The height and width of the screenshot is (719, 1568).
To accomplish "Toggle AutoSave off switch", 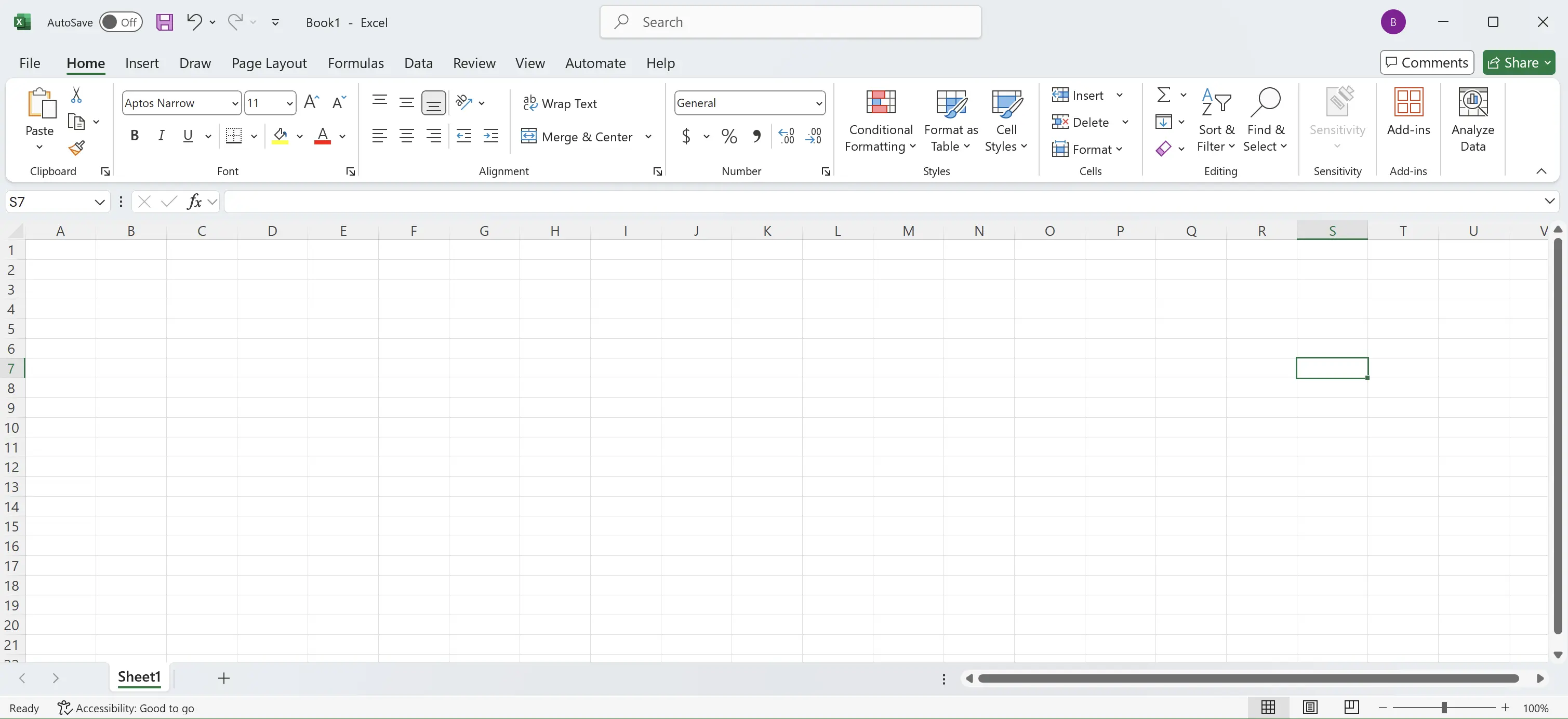I will tap(121, 22).
